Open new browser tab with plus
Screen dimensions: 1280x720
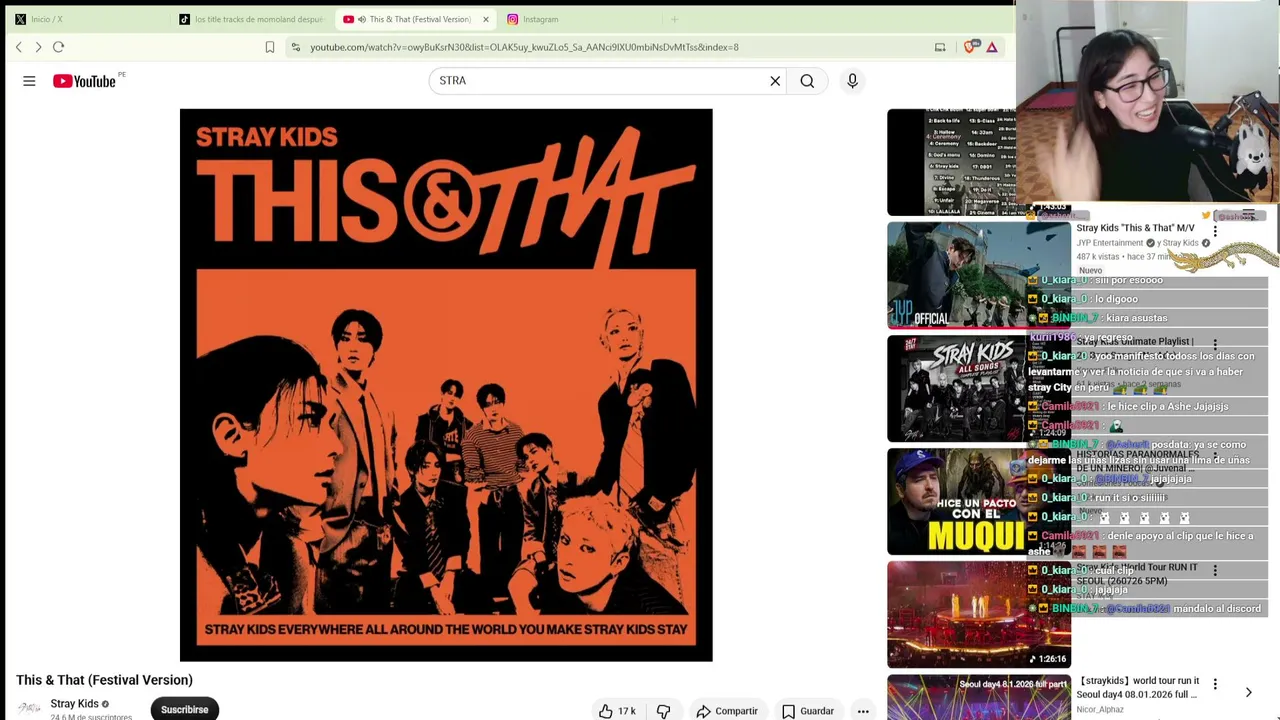tap(674, 19)
